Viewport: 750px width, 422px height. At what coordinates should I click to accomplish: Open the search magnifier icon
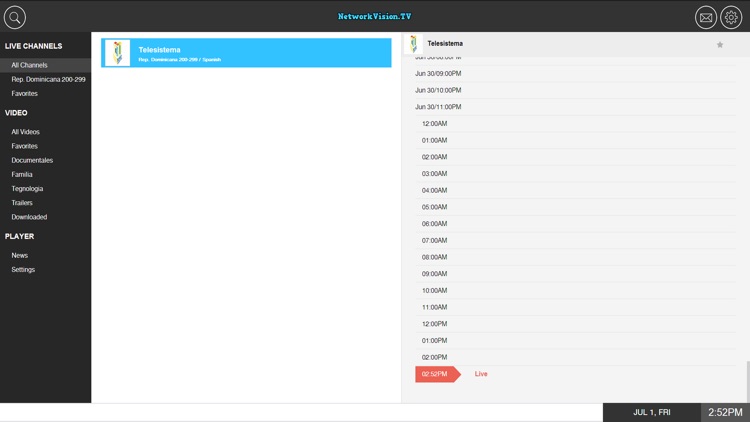pyautogui.click(x=15, y=18)
